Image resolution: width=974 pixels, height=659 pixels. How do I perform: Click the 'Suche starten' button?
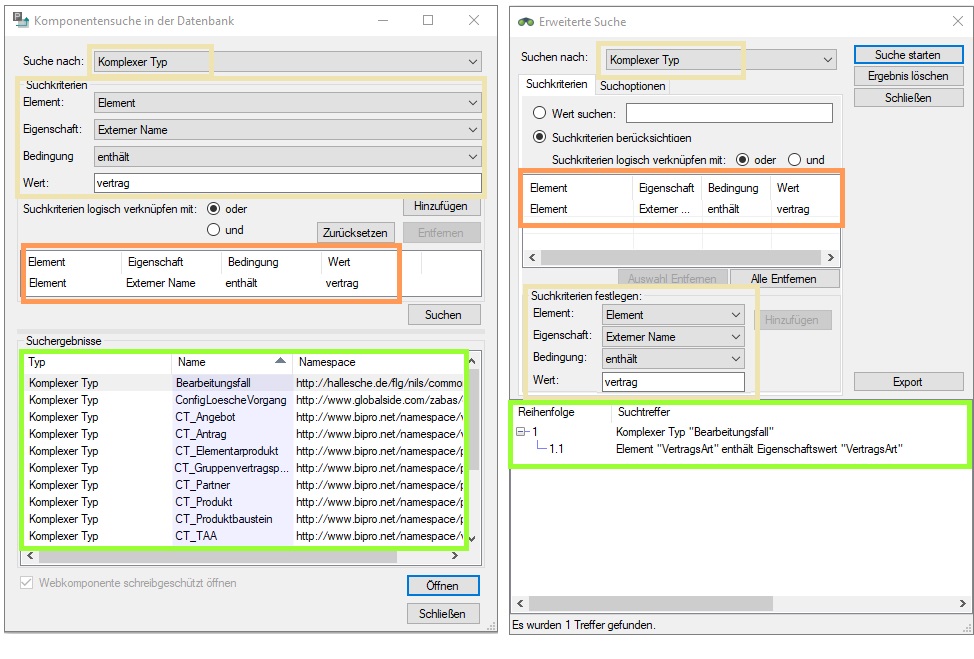coord(908,55)
